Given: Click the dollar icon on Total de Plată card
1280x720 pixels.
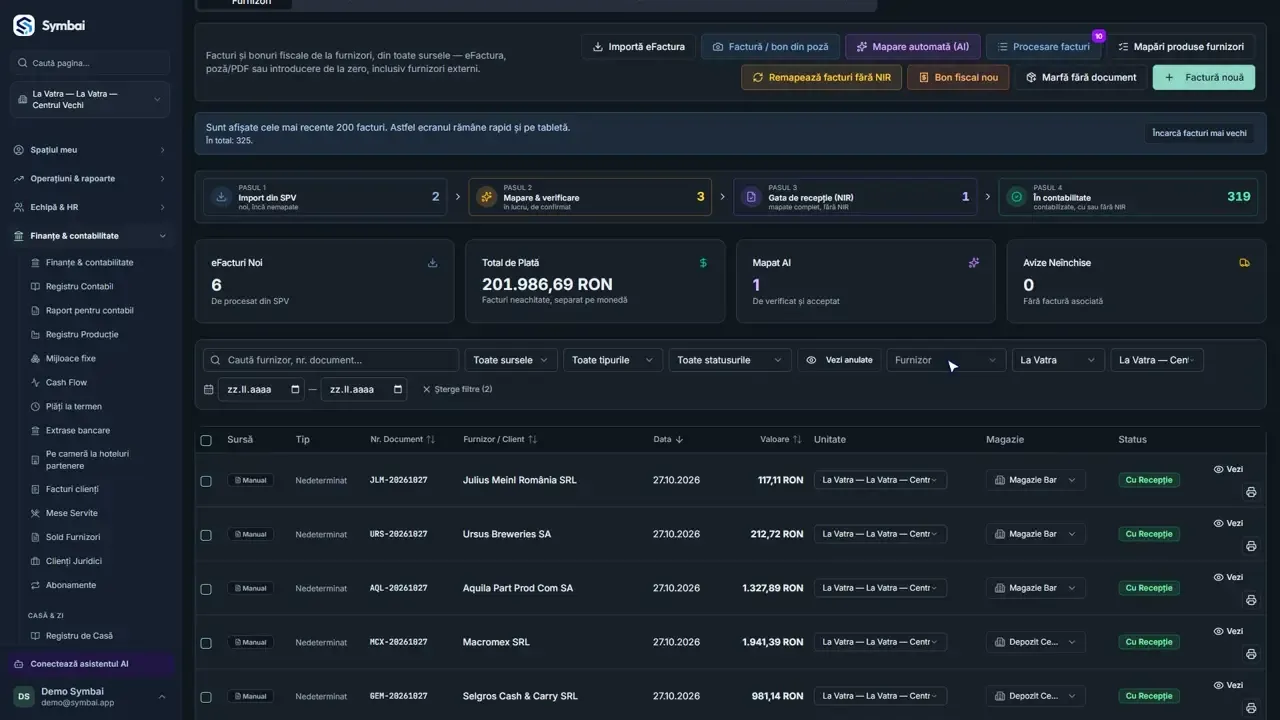Looking at the screenshot, I should (703, 263).
